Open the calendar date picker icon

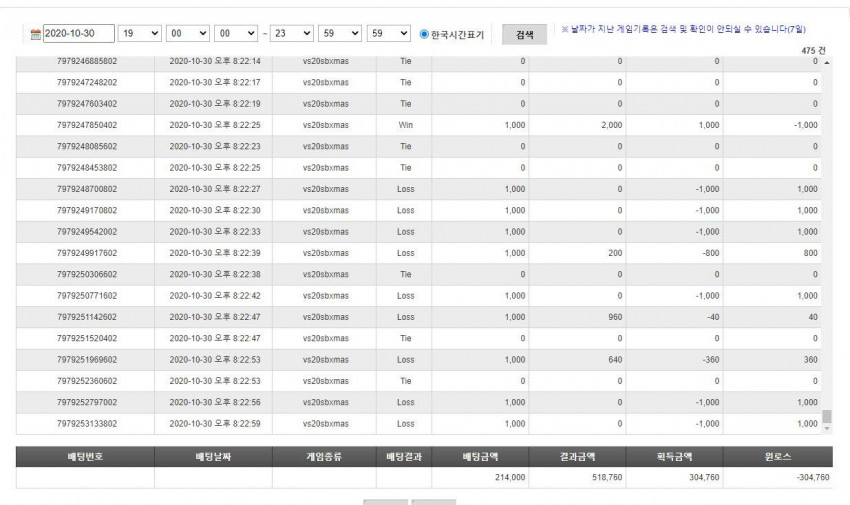coord(36,34)
